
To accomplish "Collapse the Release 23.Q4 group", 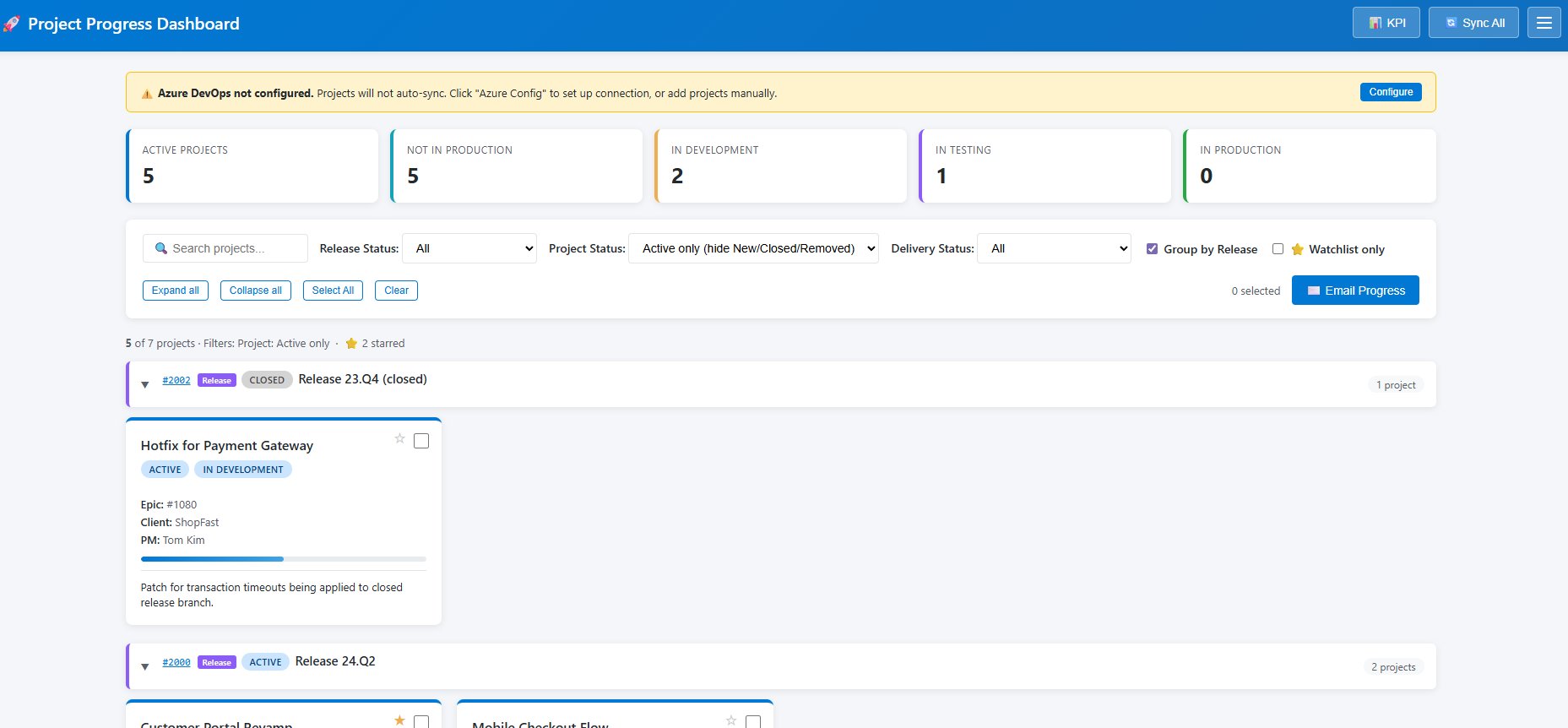I will tap(144, 384).
